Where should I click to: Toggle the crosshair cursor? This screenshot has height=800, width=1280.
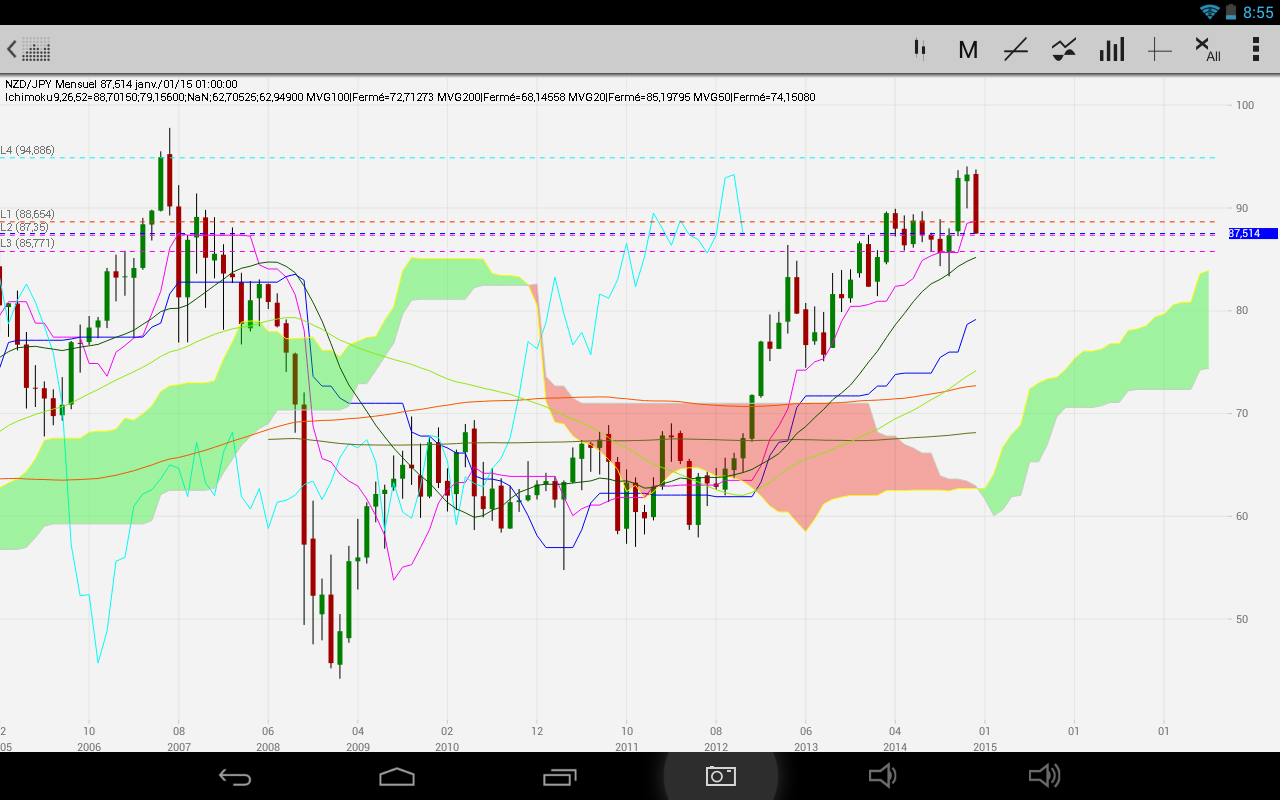pos(1159,50)
